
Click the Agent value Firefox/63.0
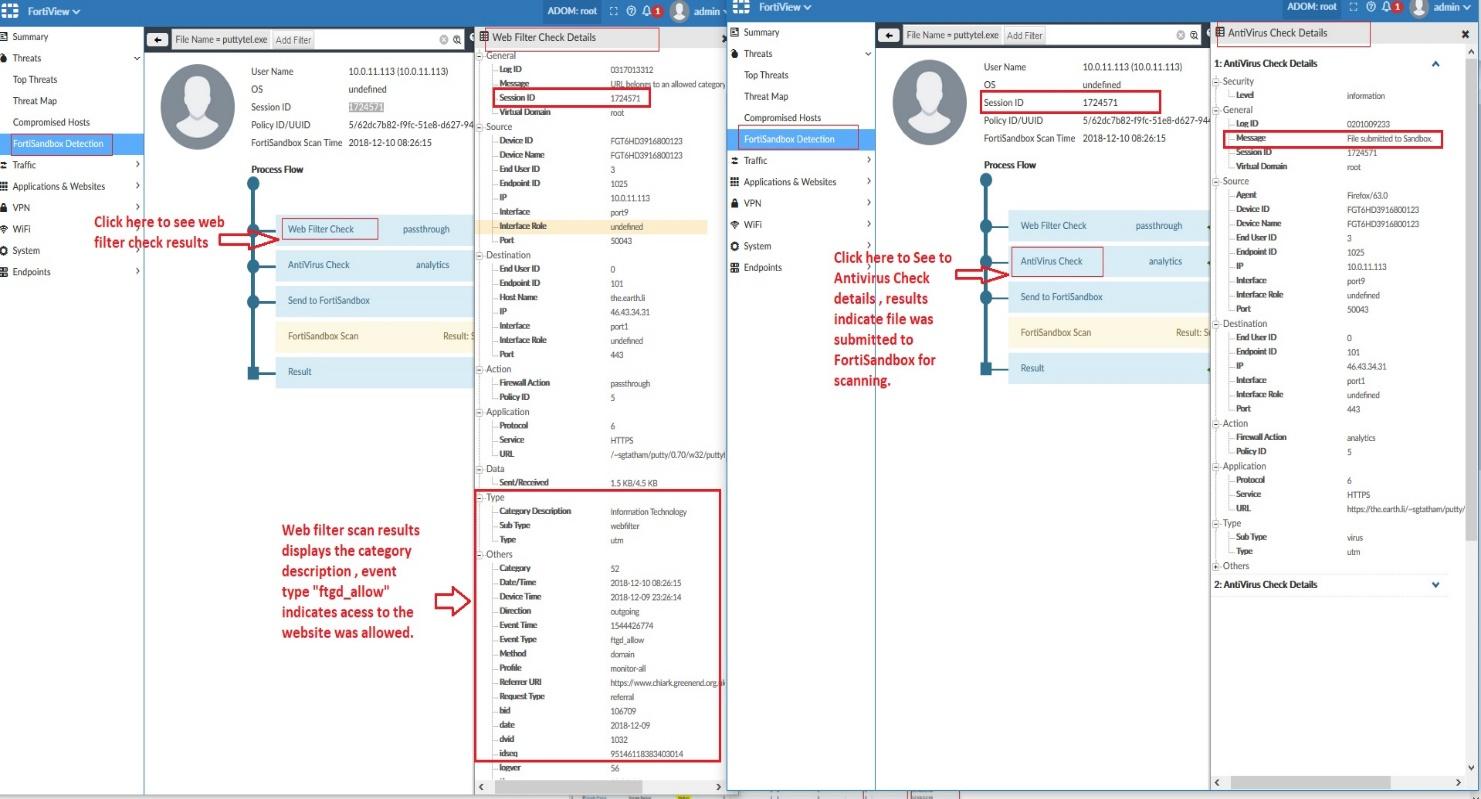click(x=1367, y=196)
